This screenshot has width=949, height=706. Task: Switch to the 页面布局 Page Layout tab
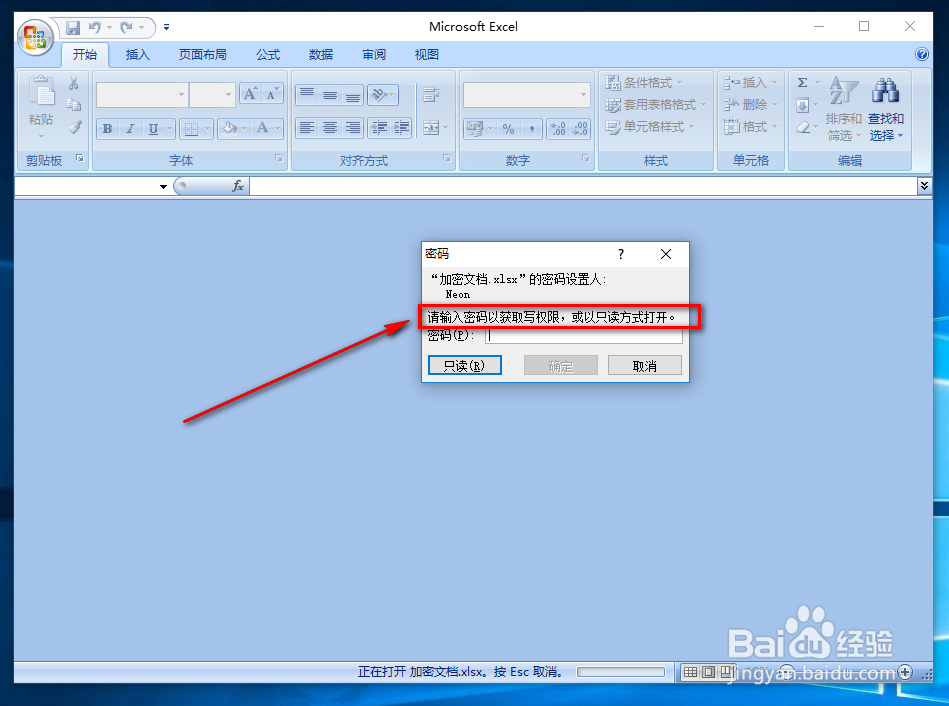click(202, 55)
